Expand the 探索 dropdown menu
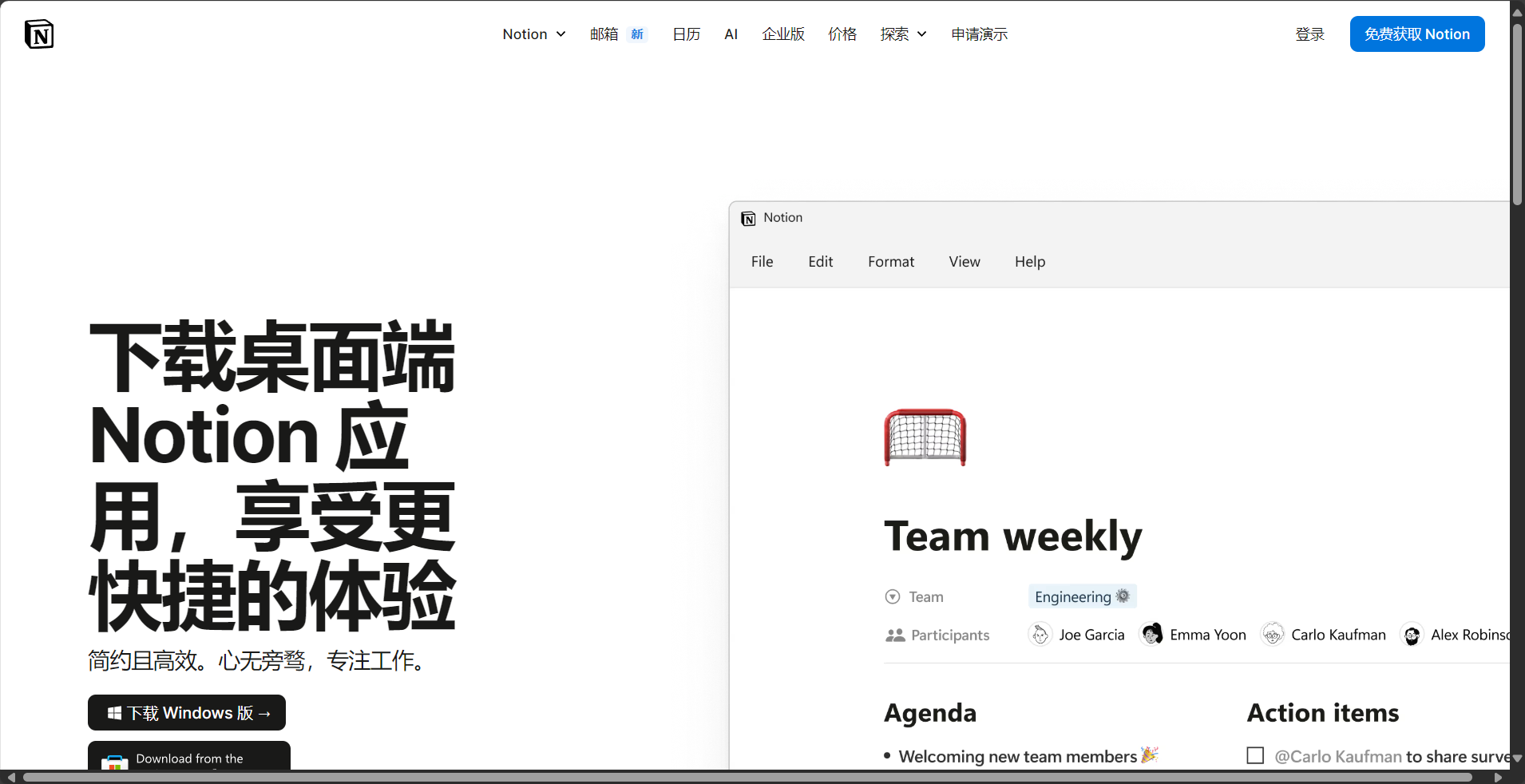The height and width of the screenshot is (784, 1525). pyautogui.click(x=904, y=34)
